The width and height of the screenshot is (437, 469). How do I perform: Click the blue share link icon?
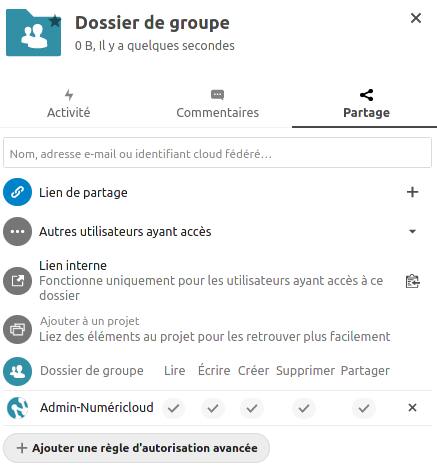[x=17, y=192]
